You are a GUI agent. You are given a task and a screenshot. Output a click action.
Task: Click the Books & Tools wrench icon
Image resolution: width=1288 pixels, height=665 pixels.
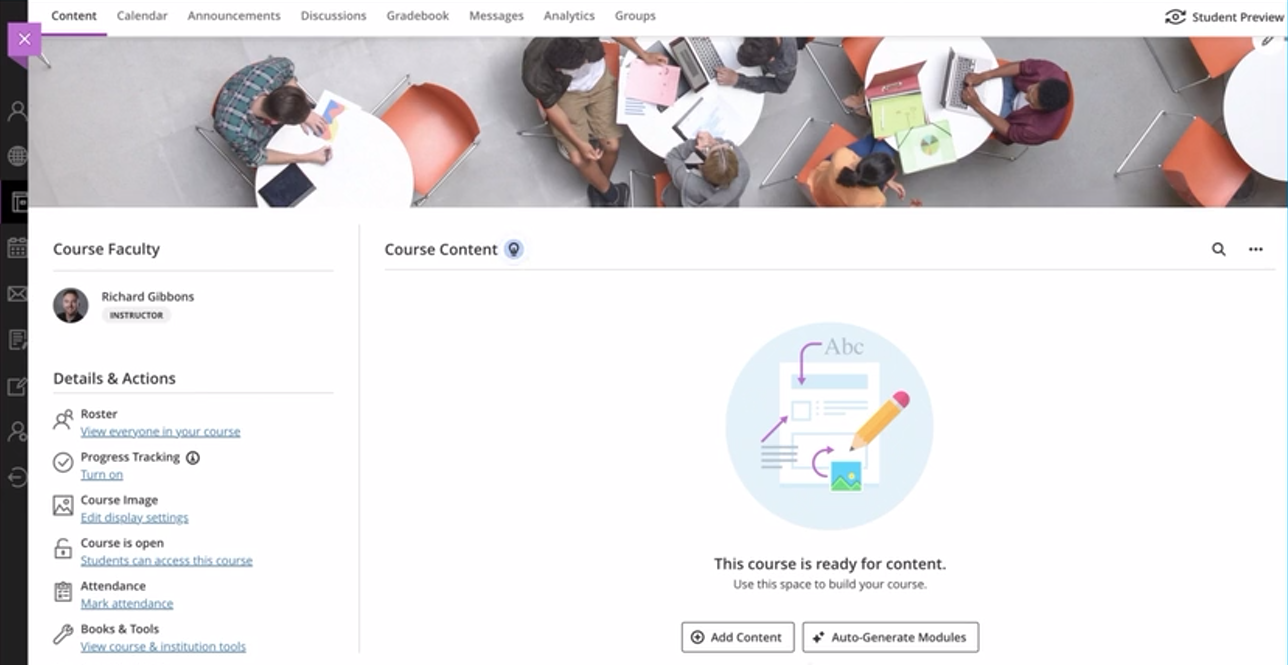[63, 634]
